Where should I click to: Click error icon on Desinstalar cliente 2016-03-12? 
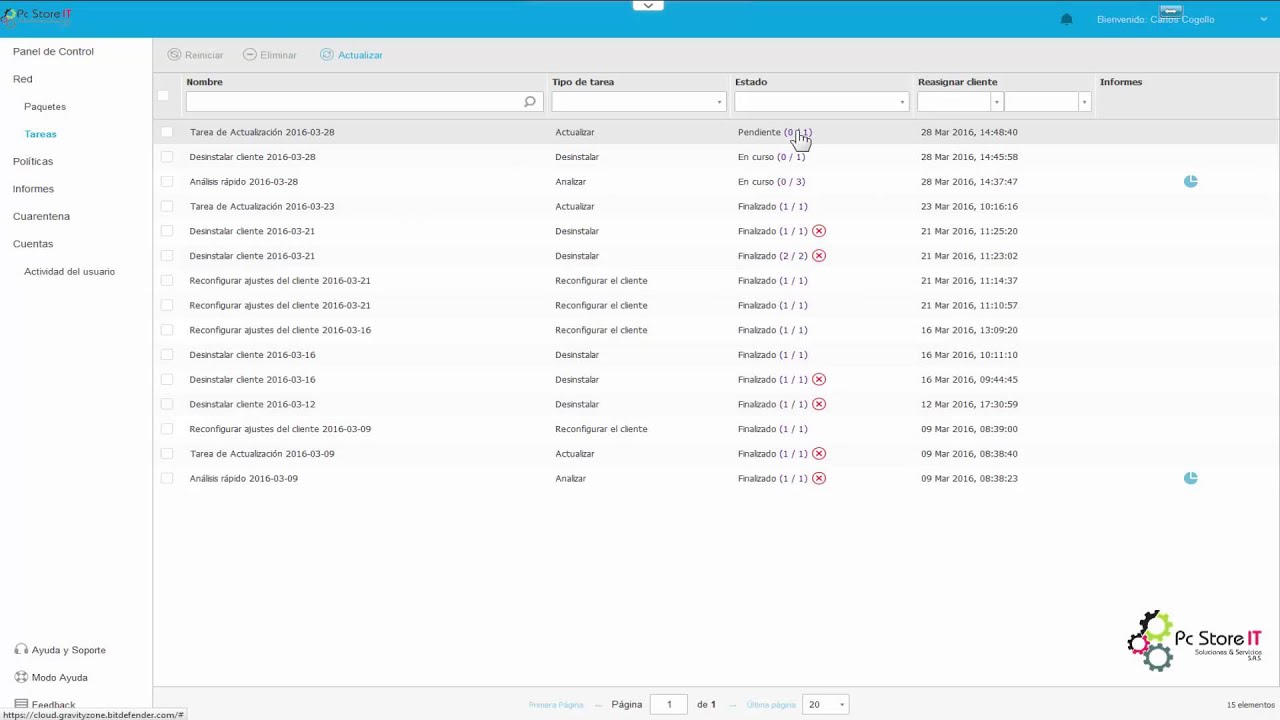819,404
